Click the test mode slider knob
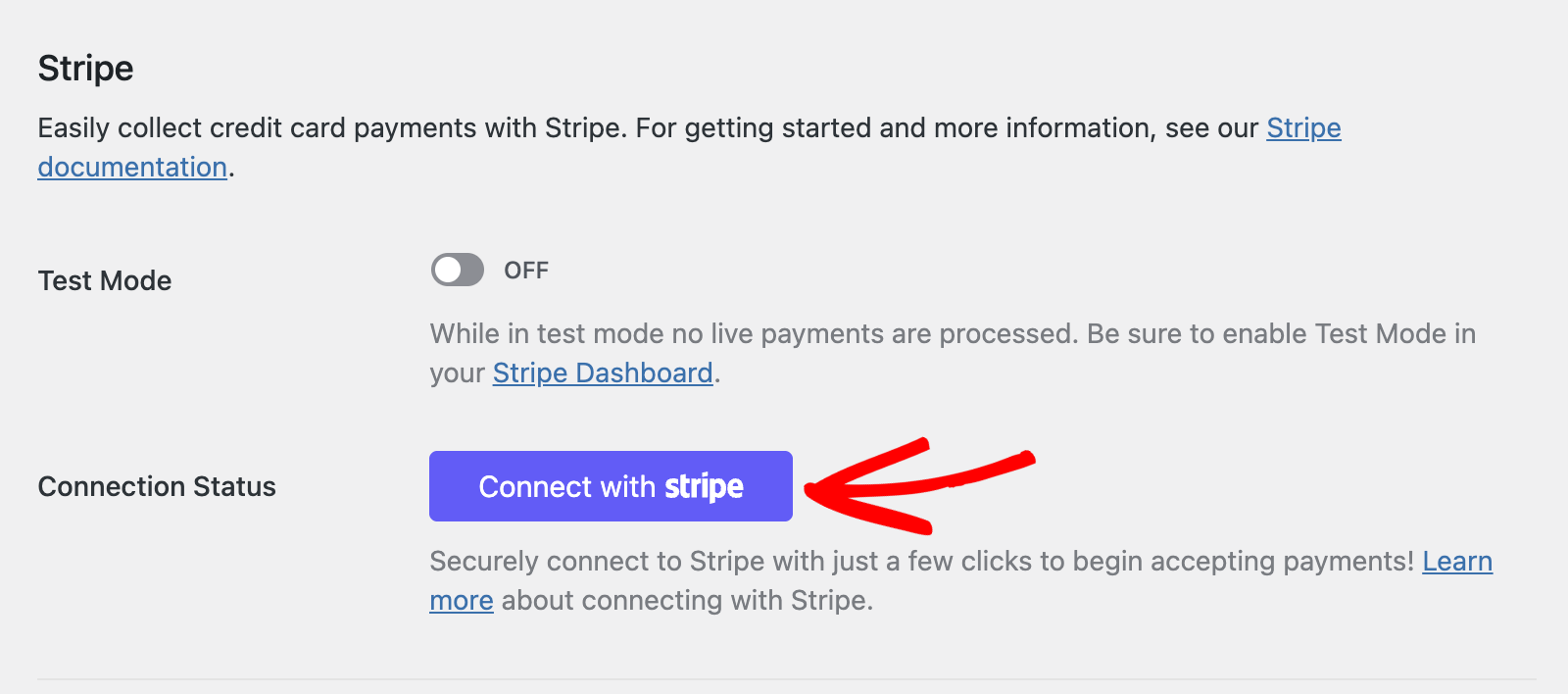The height and width of the screenshot is (694, 1568). coord(446,270)
